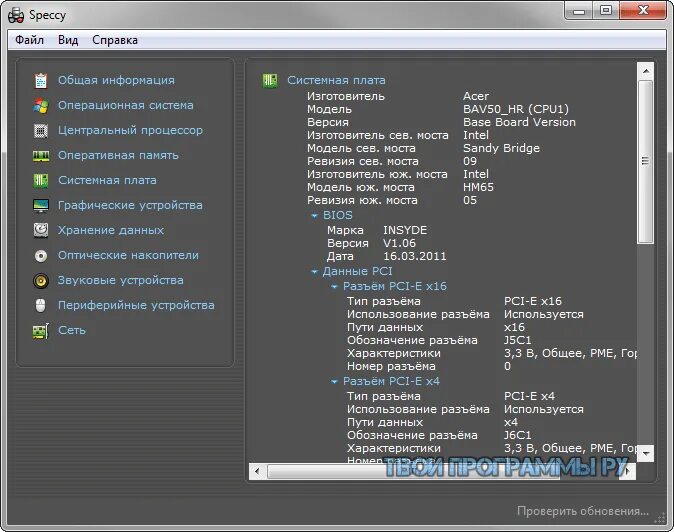Click the vertical scrollbar down arrow
This screenshot has height=532, width=674.
point(646,453)
